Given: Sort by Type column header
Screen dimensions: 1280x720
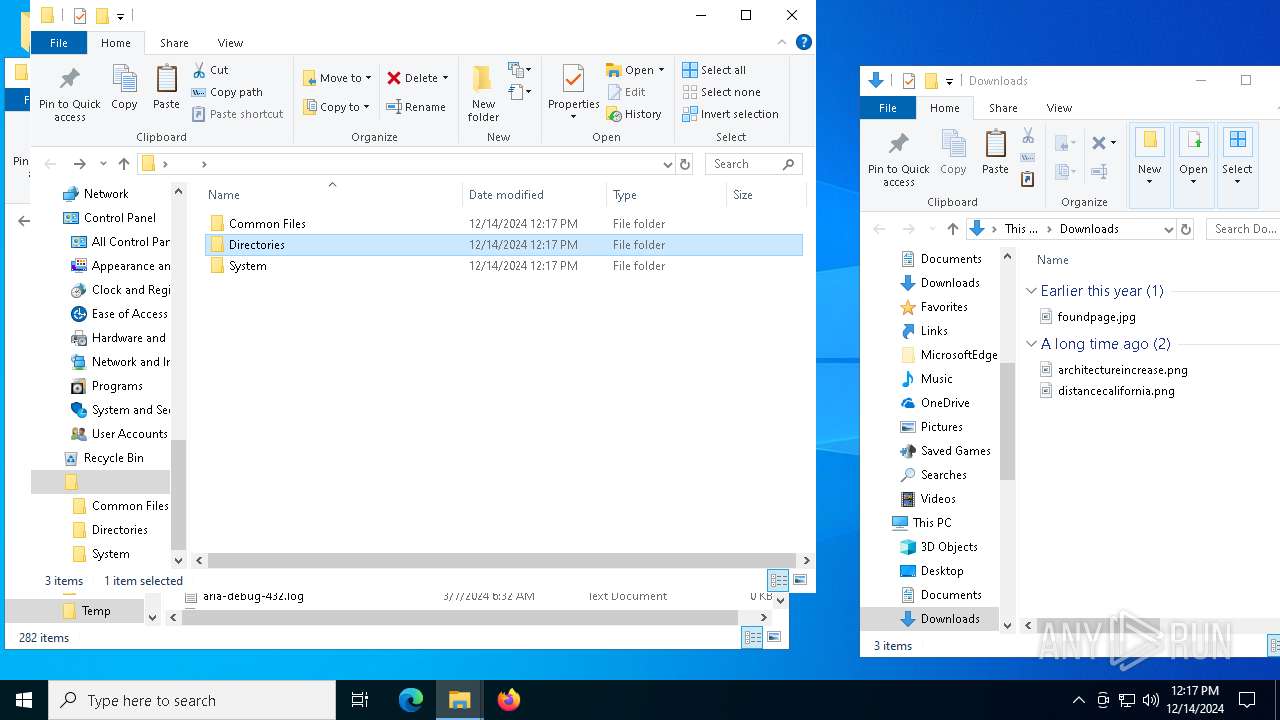Looking at the screenshot, I should coord(666,195).
